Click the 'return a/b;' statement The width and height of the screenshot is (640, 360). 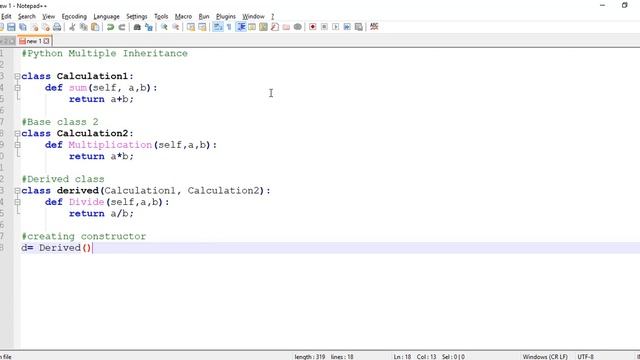(101, 213)
